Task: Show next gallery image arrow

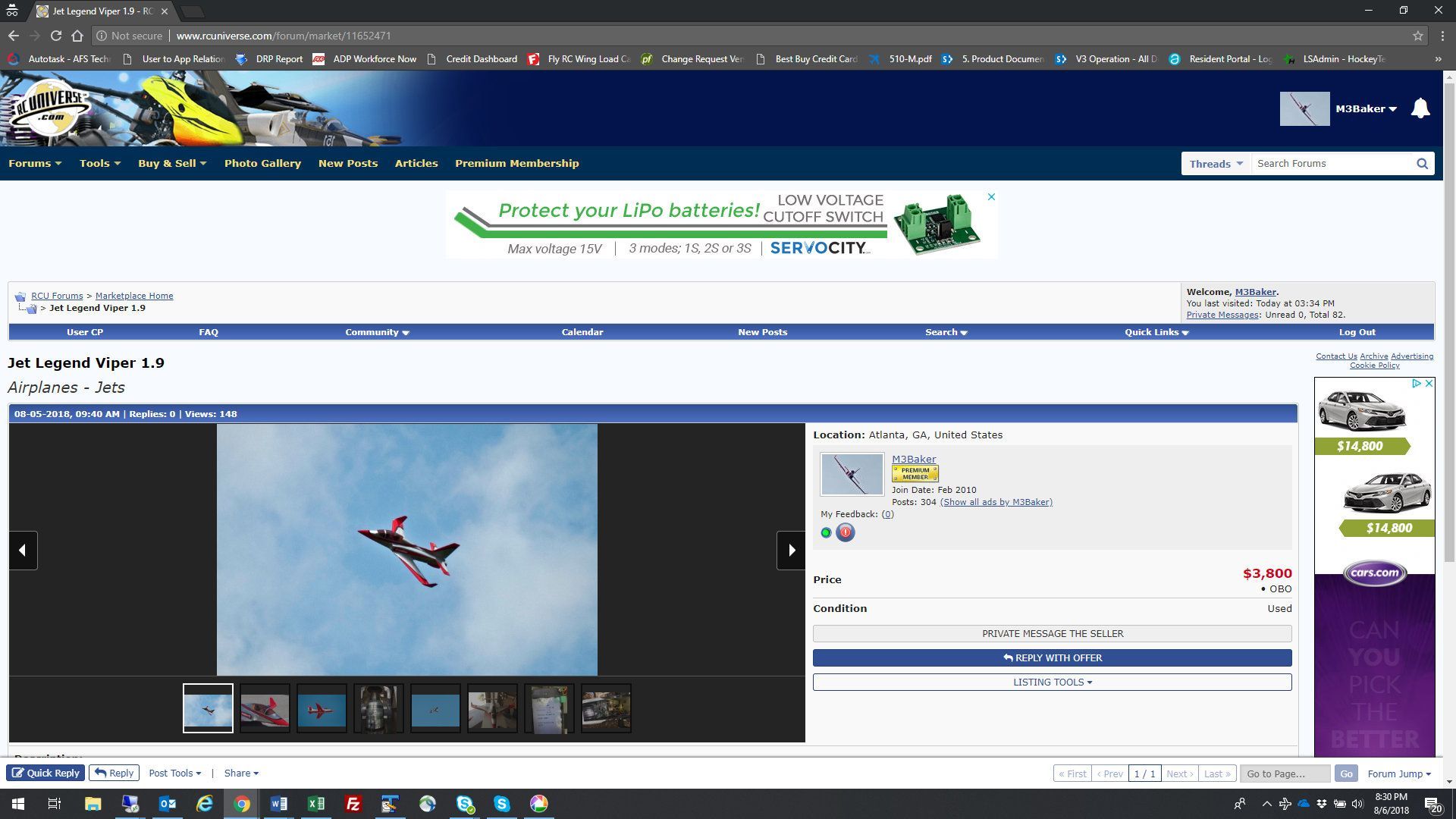Action: pyautogui.click(x=791, y=551)
